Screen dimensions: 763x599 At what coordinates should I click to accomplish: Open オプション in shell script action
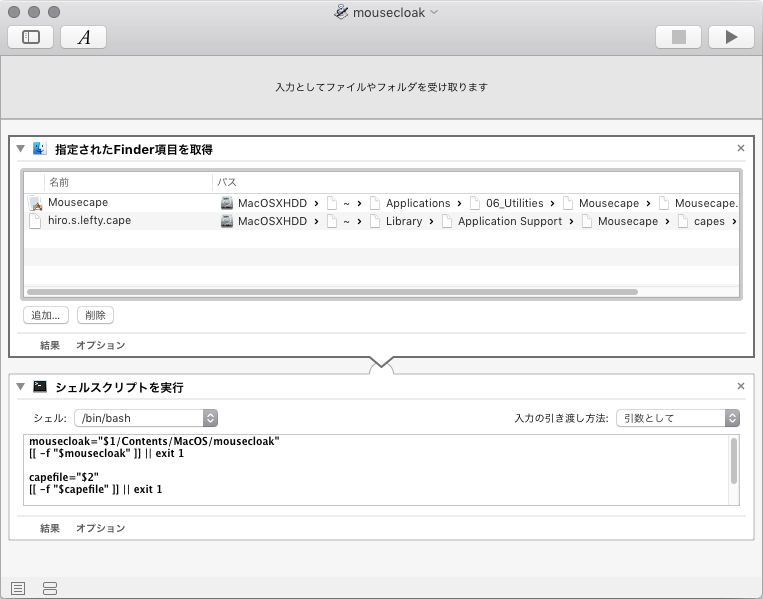point(100,528)
